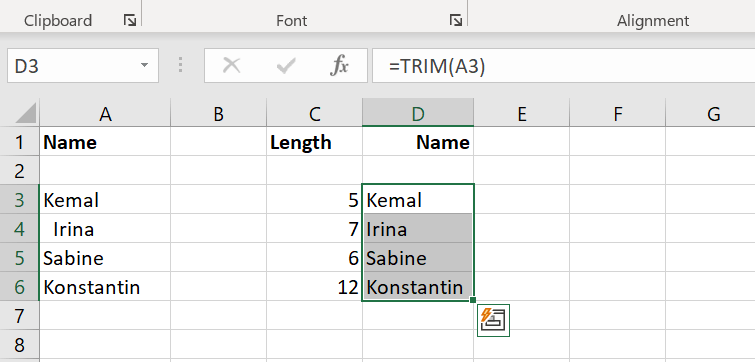Cancel formula entry with the X icon

tap(232, 65)
